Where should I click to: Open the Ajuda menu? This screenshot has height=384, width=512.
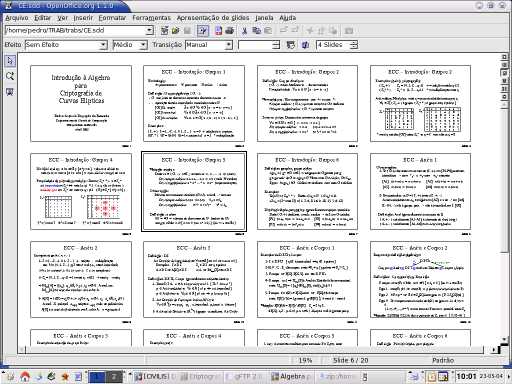[x=288, y=18]
